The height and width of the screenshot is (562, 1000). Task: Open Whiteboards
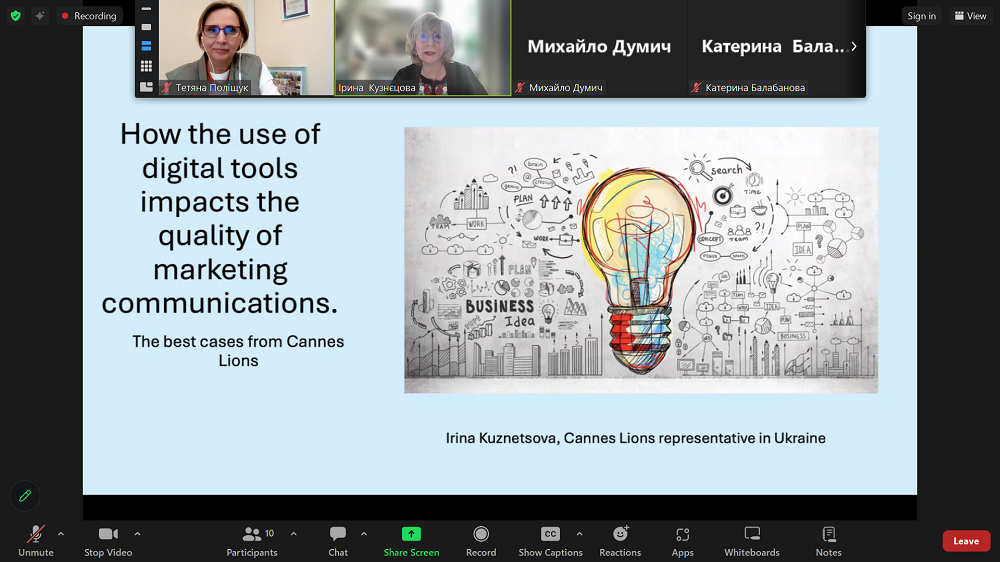752,540
